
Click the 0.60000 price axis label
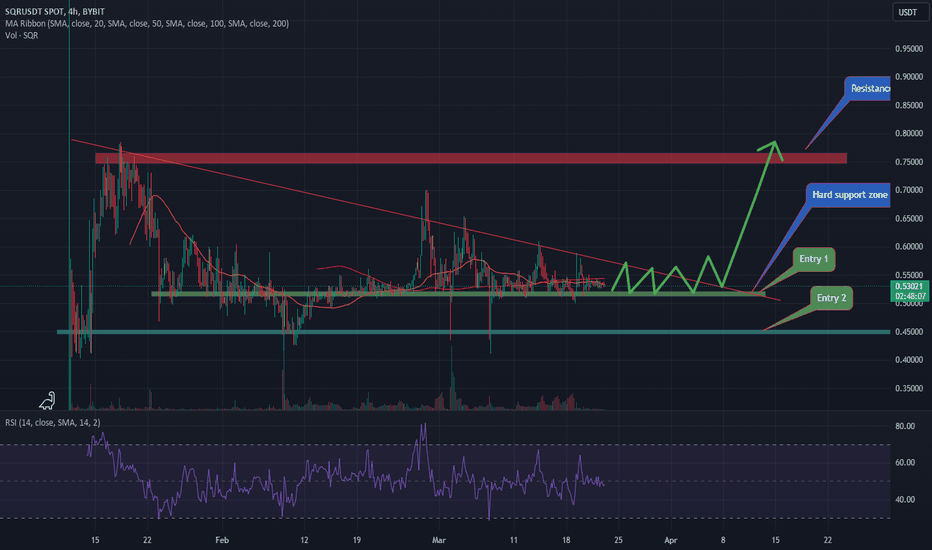click(x=909, y=247)
